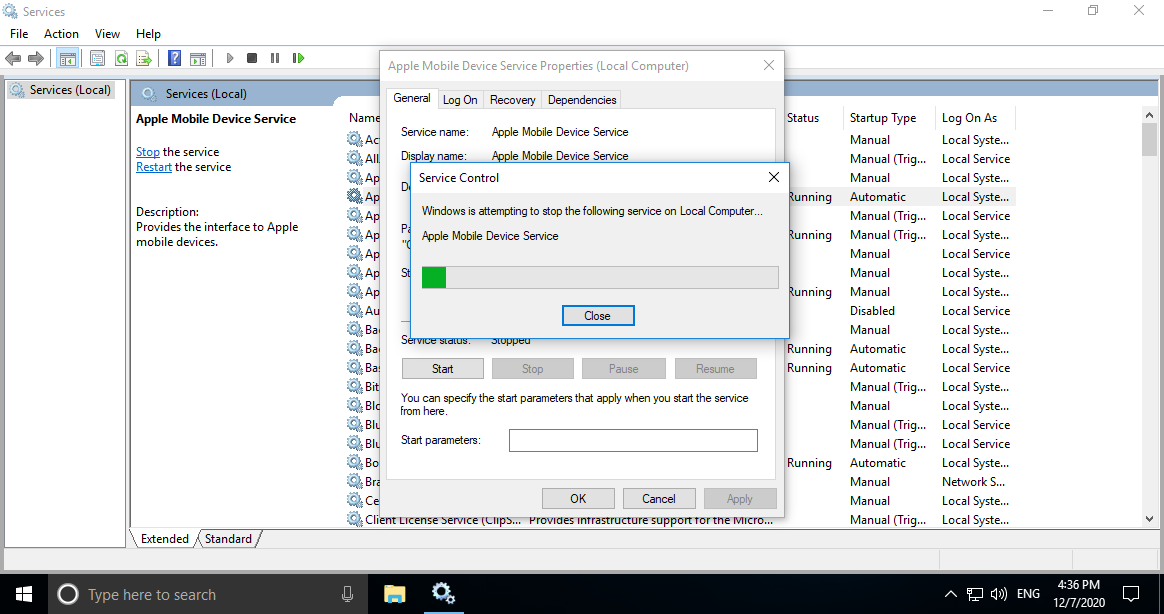
Task: Open the File menu
Action: 19,33
